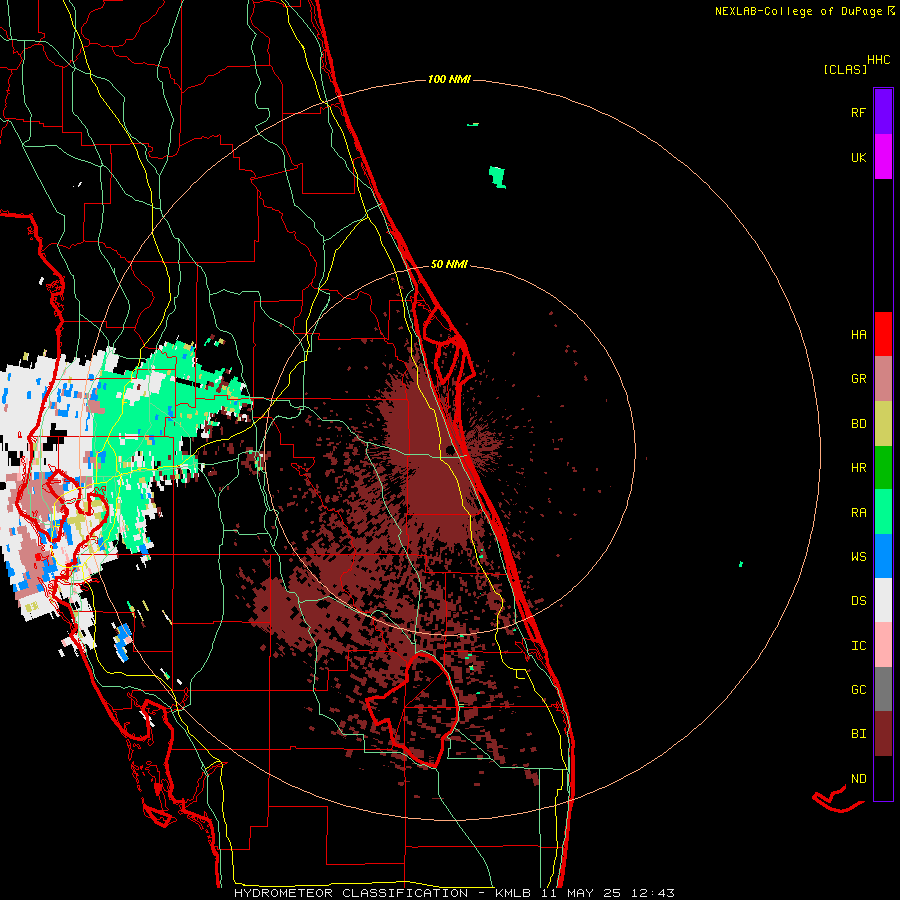Select the GR pink legend color block
Viewport: 900px width, 900px height.
point(883,379)
